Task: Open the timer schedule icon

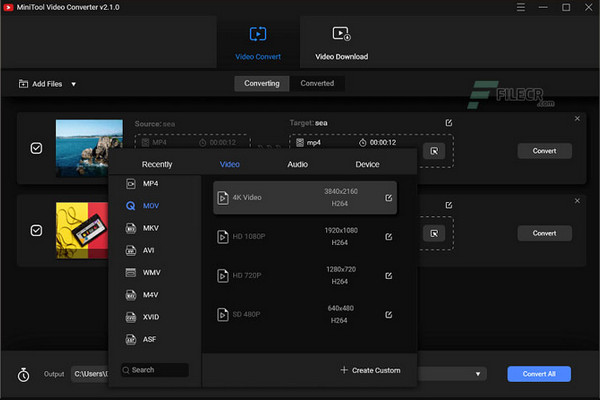Action: (23, 374)
